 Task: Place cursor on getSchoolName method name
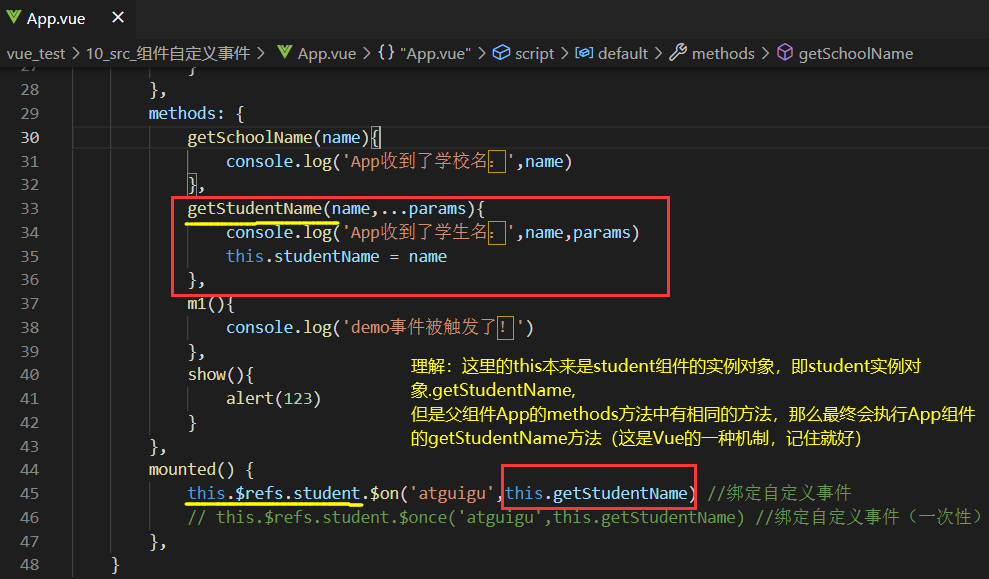click(x=250, y=137)
